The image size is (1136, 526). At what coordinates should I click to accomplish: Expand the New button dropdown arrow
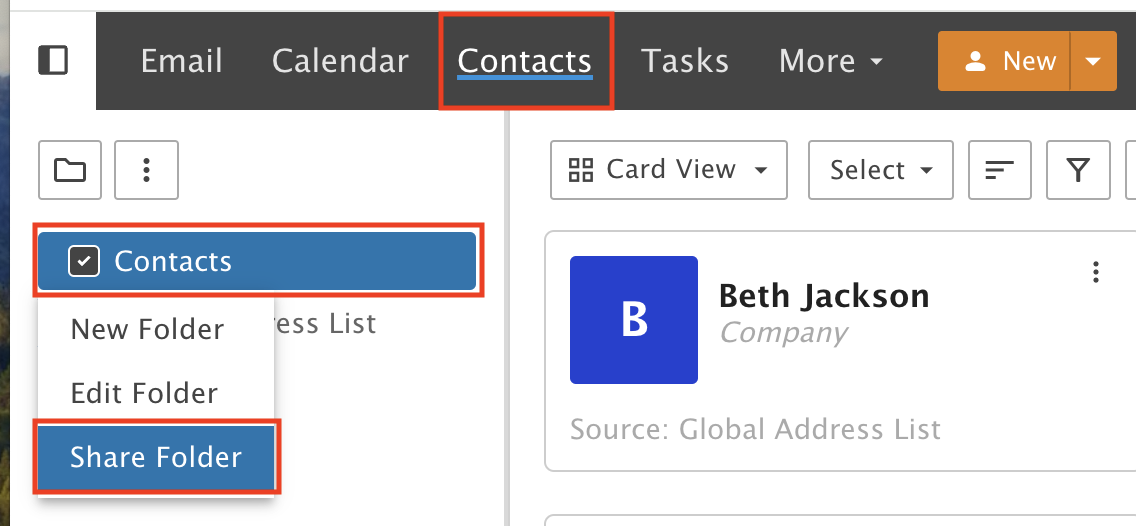1093,62
